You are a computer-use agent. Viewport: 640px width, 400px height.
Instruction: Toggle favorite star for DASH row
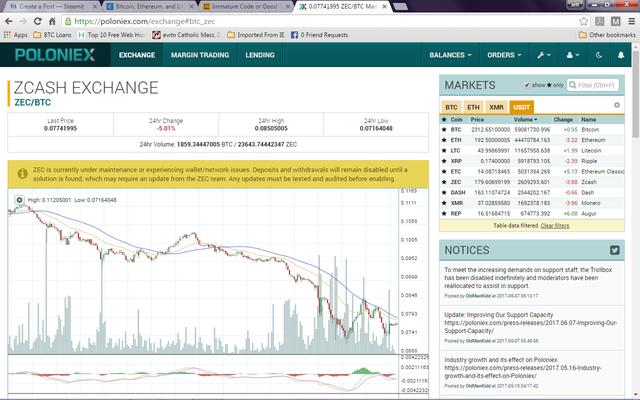444,192
